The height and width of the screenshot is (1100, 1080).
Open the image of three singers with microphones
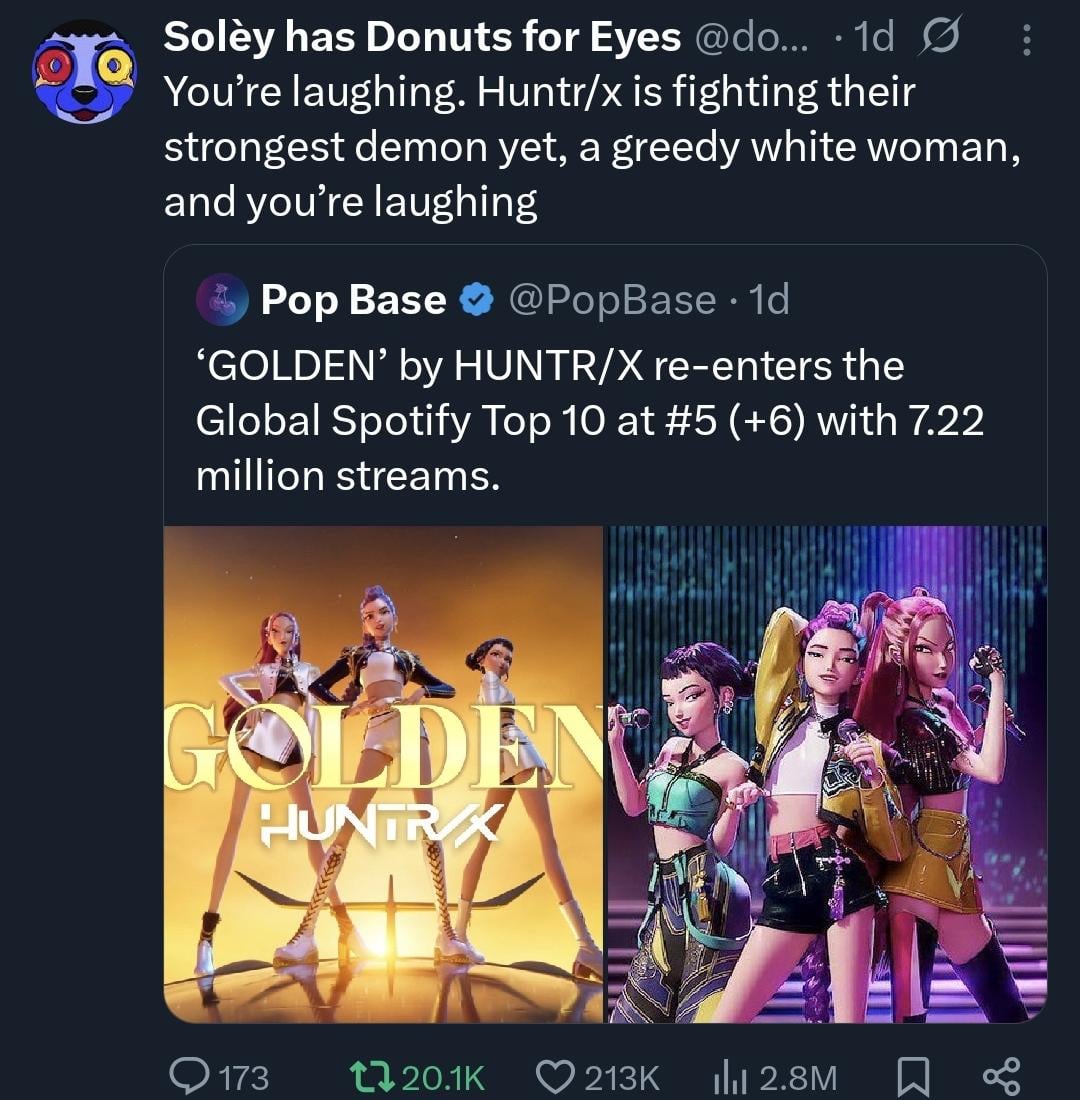(x=827, y=773)
